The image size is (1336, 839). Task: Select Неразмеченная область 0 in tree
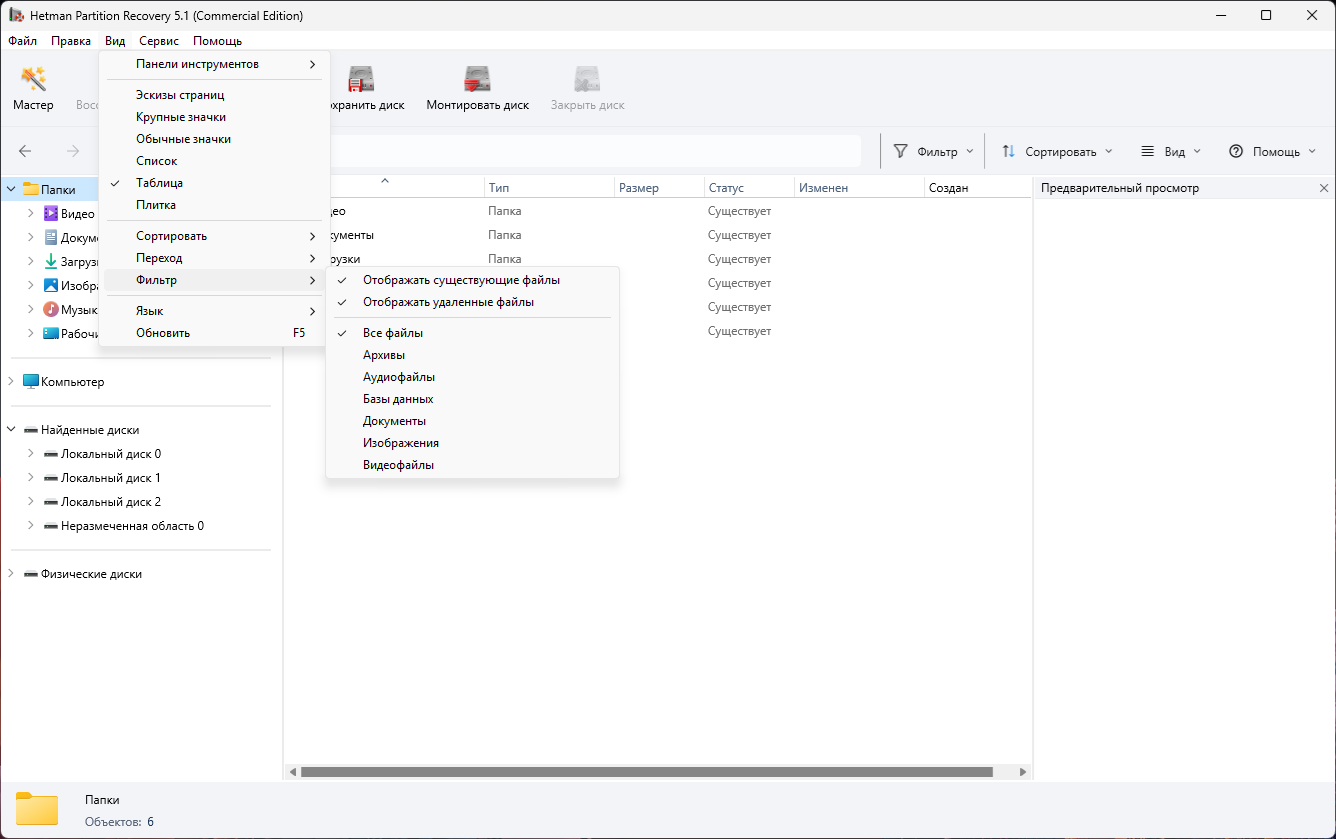[124, 525]
